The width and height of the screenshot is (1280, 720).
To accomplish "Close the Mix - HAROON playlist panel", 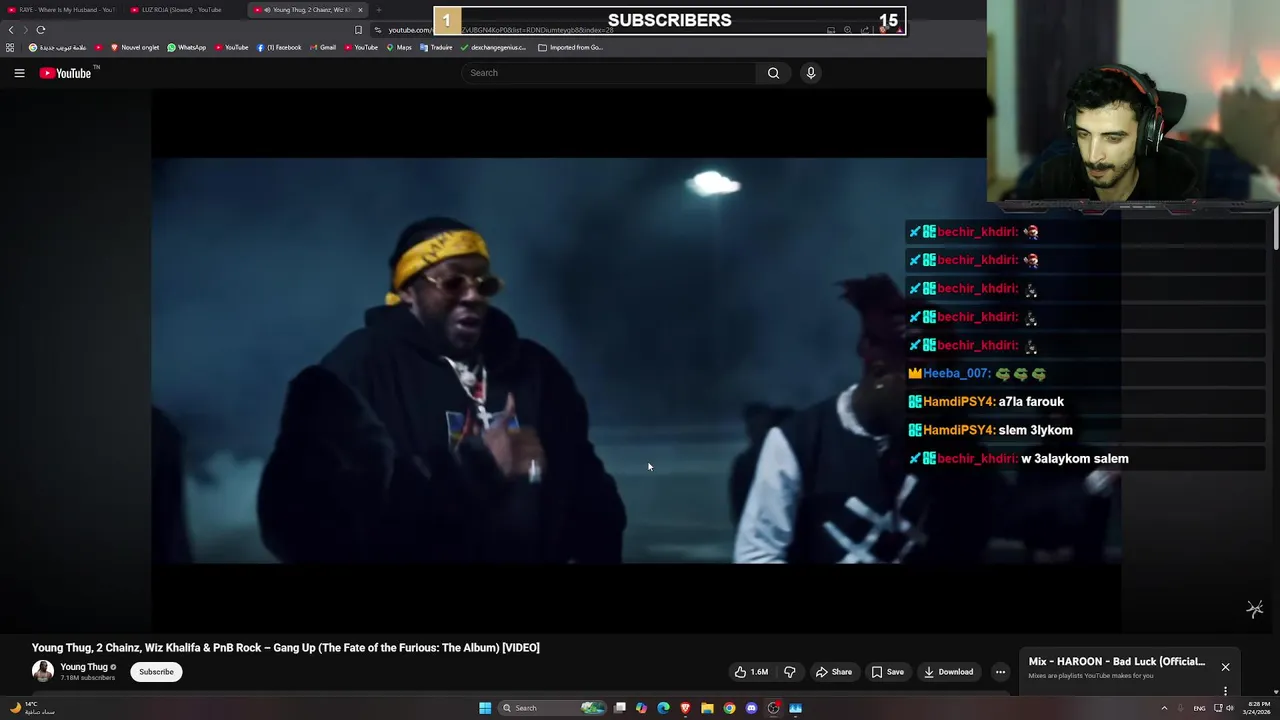I will (1225, 667).
